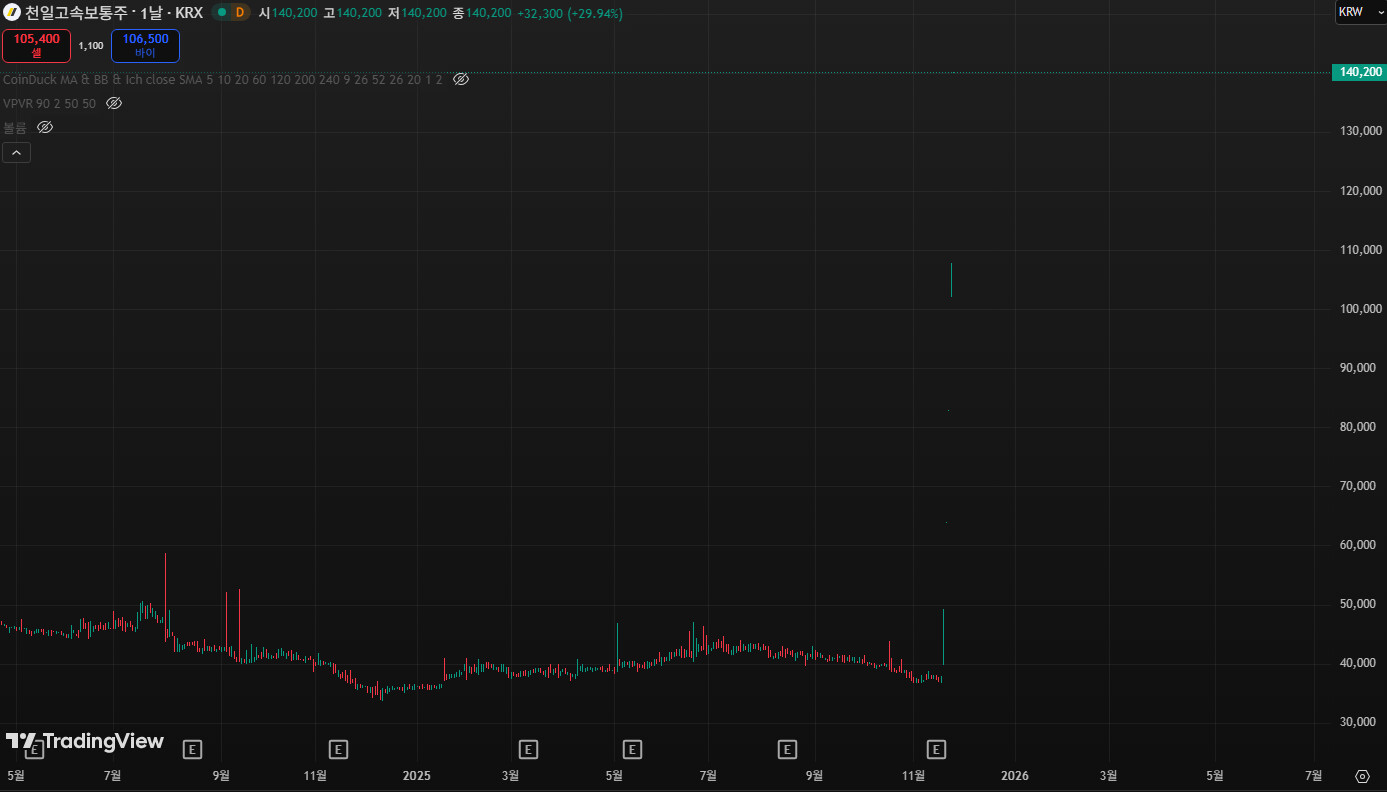The height and width of the screenshot is (792, 1387).
Task: Click the tall candle near the 110,000 level
Action: click(x=951, y=280)
